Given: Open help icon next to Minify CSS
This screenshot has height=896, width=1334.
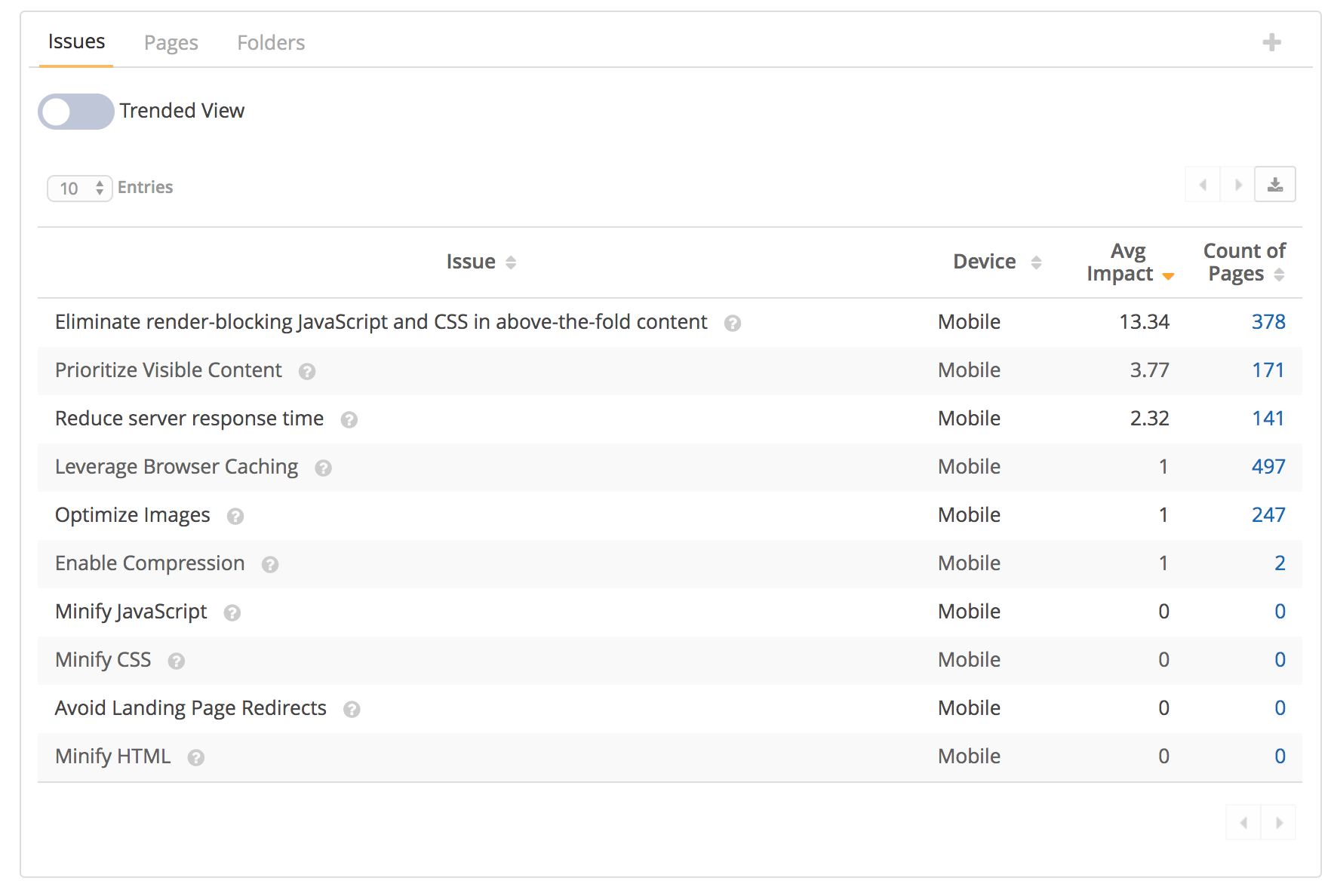Looking at the screenshot, I should tap(176, 661).
